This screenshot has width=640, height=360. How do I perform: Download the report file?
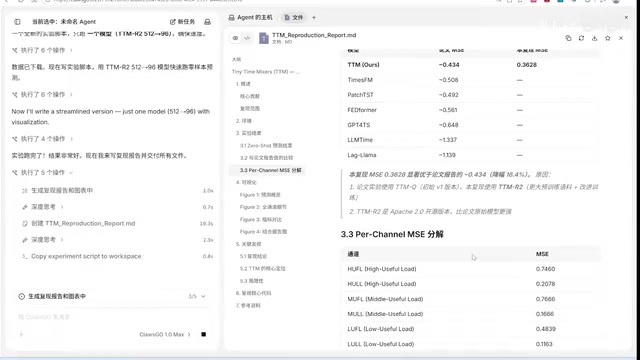tap(594, 38)
